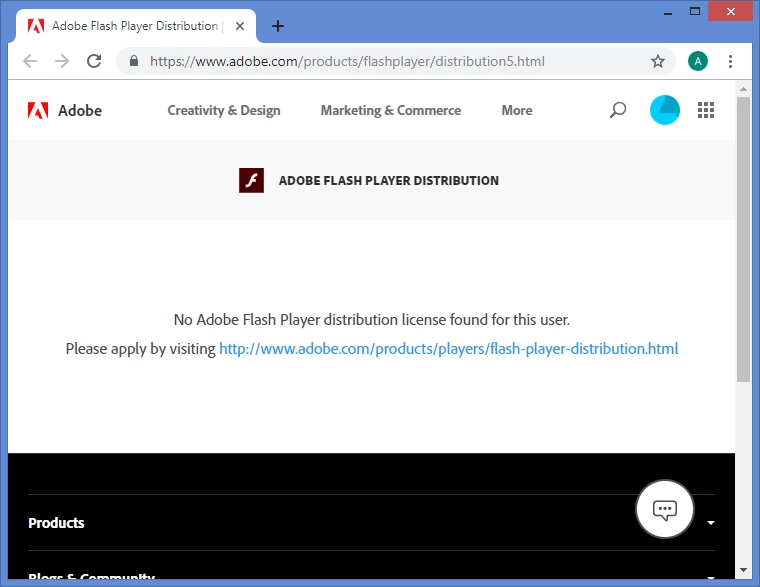Expand the Blogs & Community section arrow
The width and height of the screenshot is (760, 587).
click(x=711, y=578)
